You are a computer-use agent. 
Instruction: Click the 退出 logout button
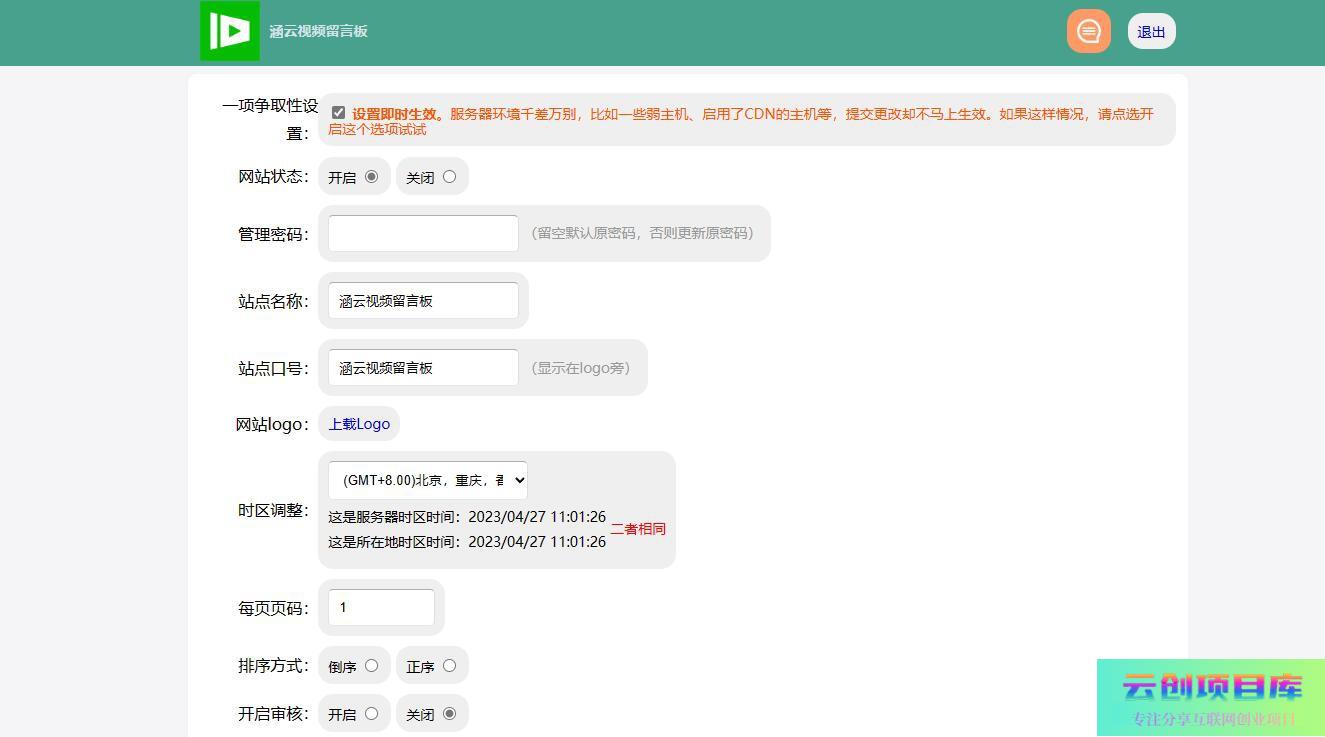(1151, 32)
